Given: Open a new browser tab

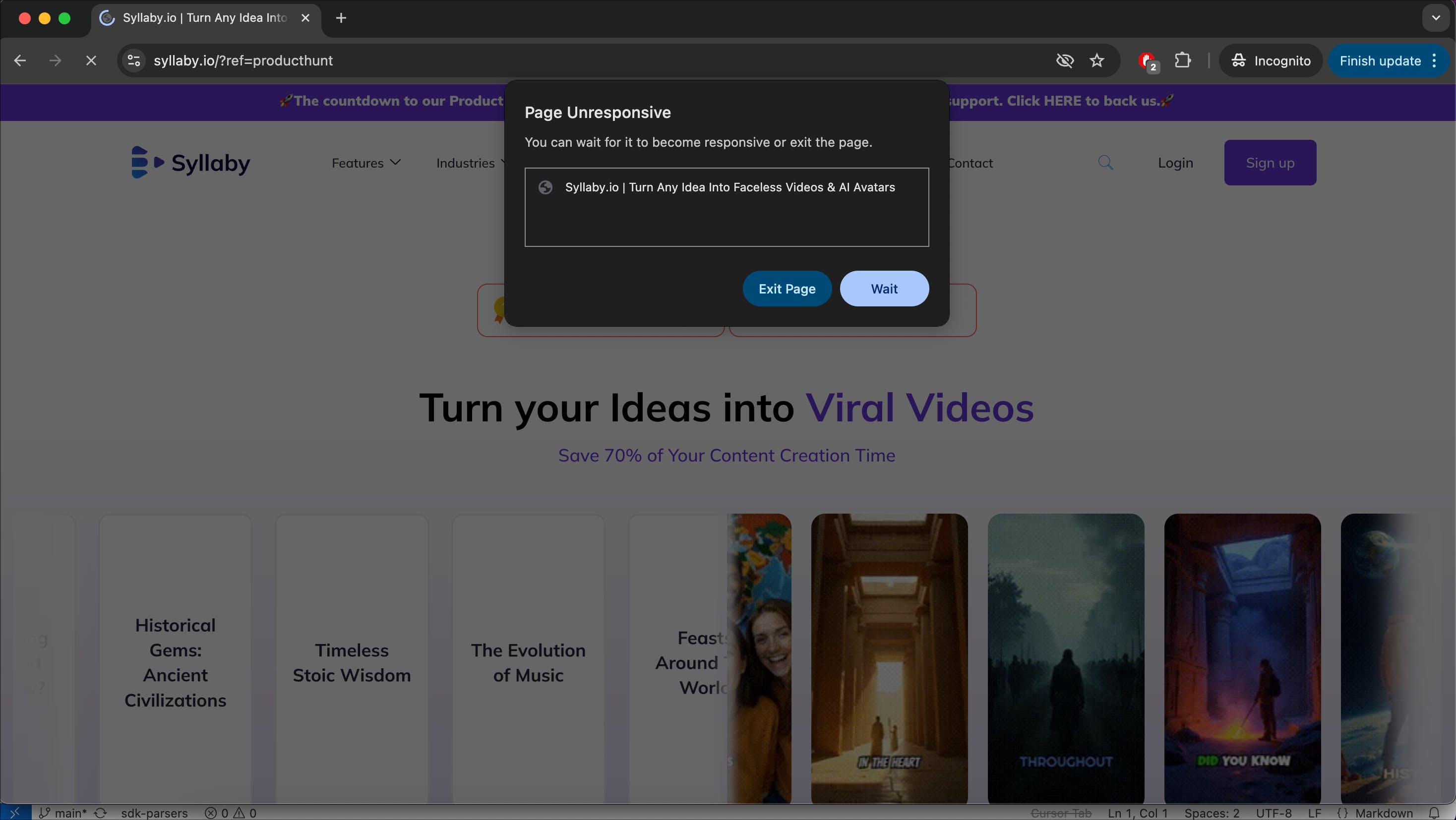Looking at the screenshot, I should (341, 18).
